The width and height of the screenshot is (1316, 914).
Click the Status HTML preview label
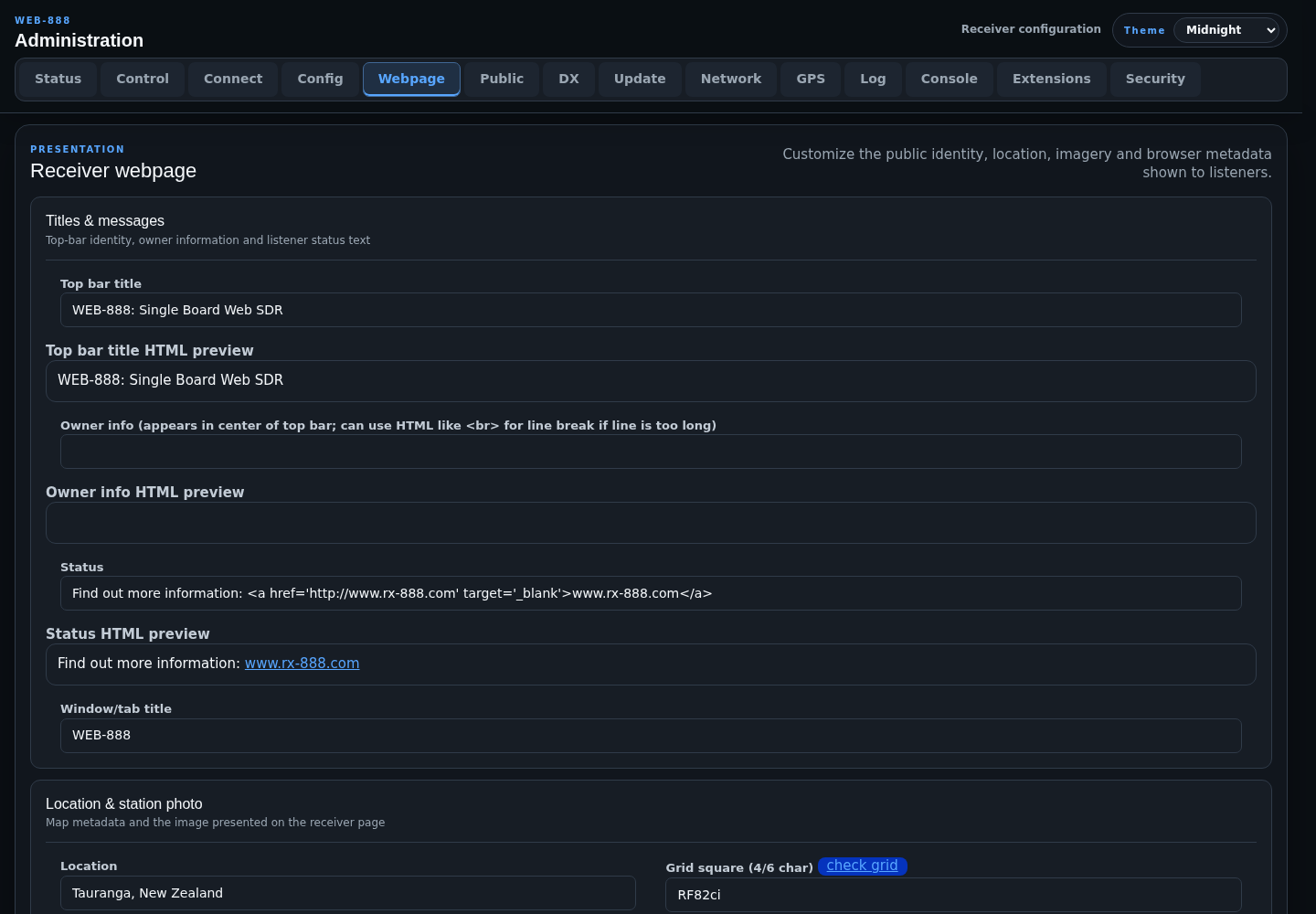click(128, 634)
